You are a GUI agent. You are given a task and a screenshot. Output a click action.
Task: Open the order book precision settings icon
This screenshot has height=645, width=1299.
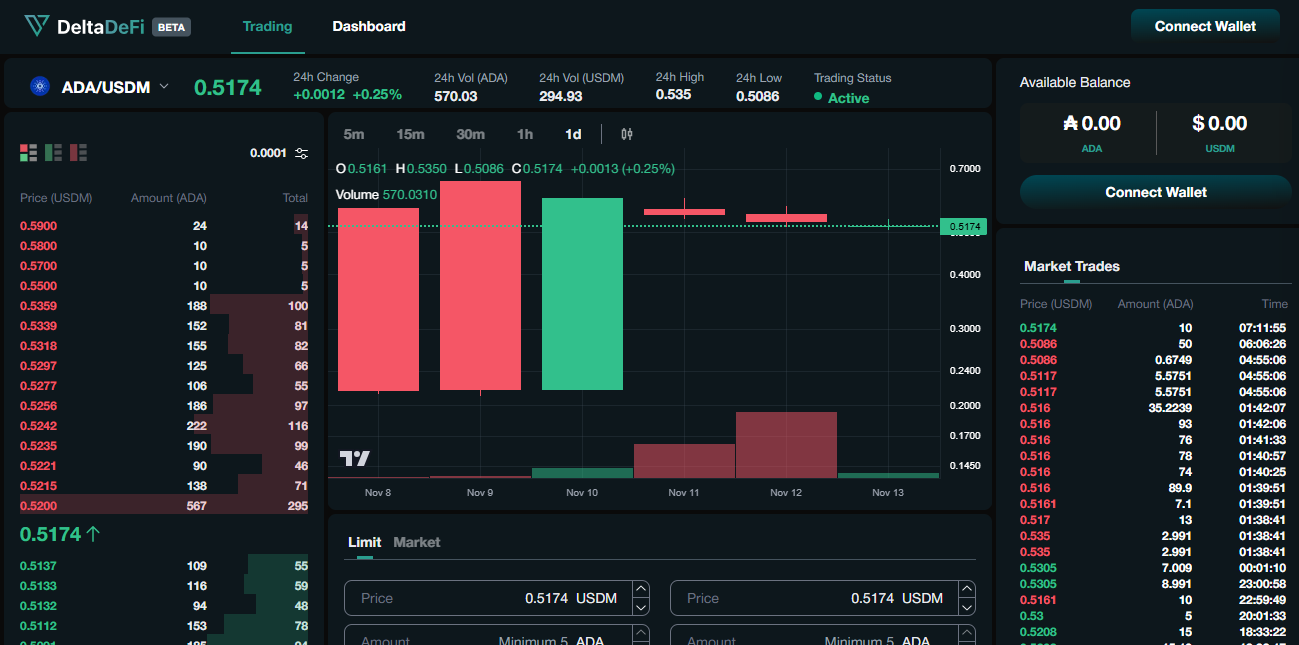[302, 153]
